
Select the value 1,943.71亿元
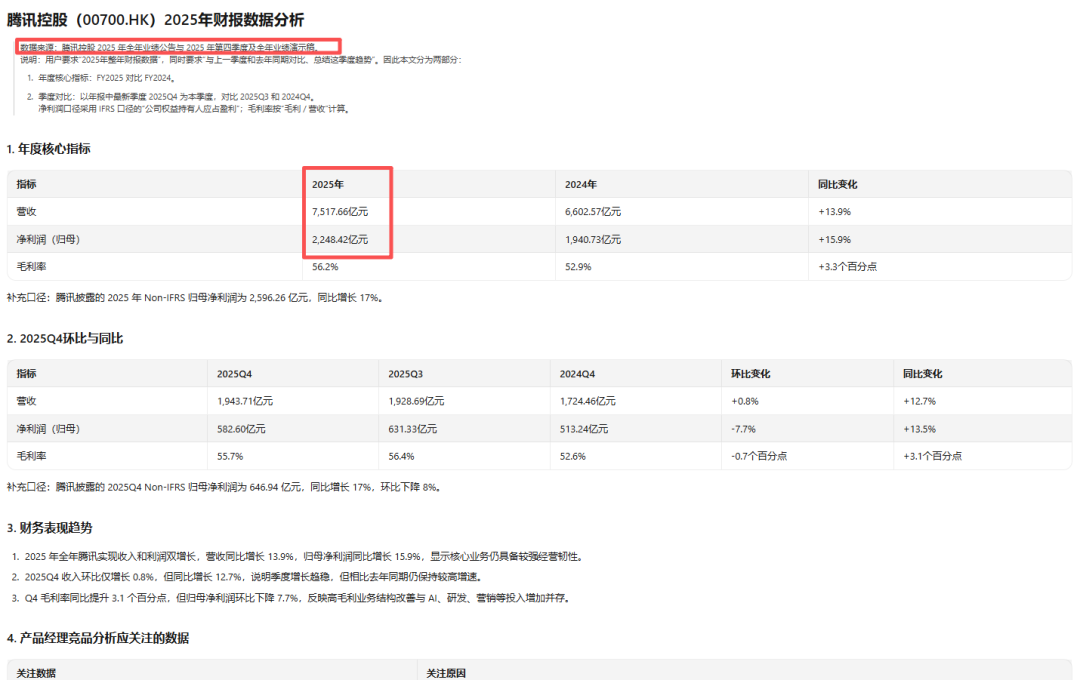click(245, 401)
